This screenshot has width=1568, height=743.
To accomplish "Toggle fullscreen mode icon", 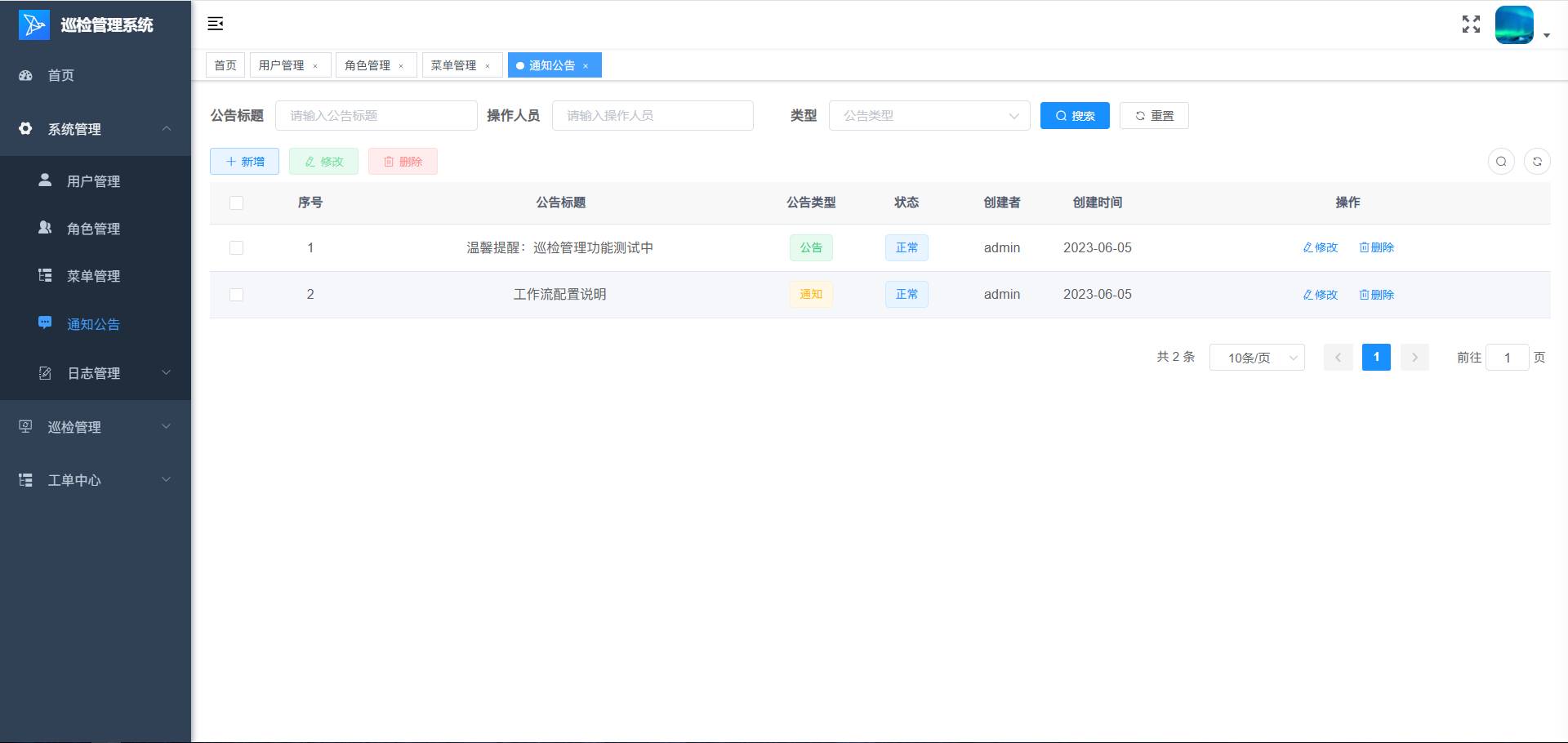I will coord(1471,24).
